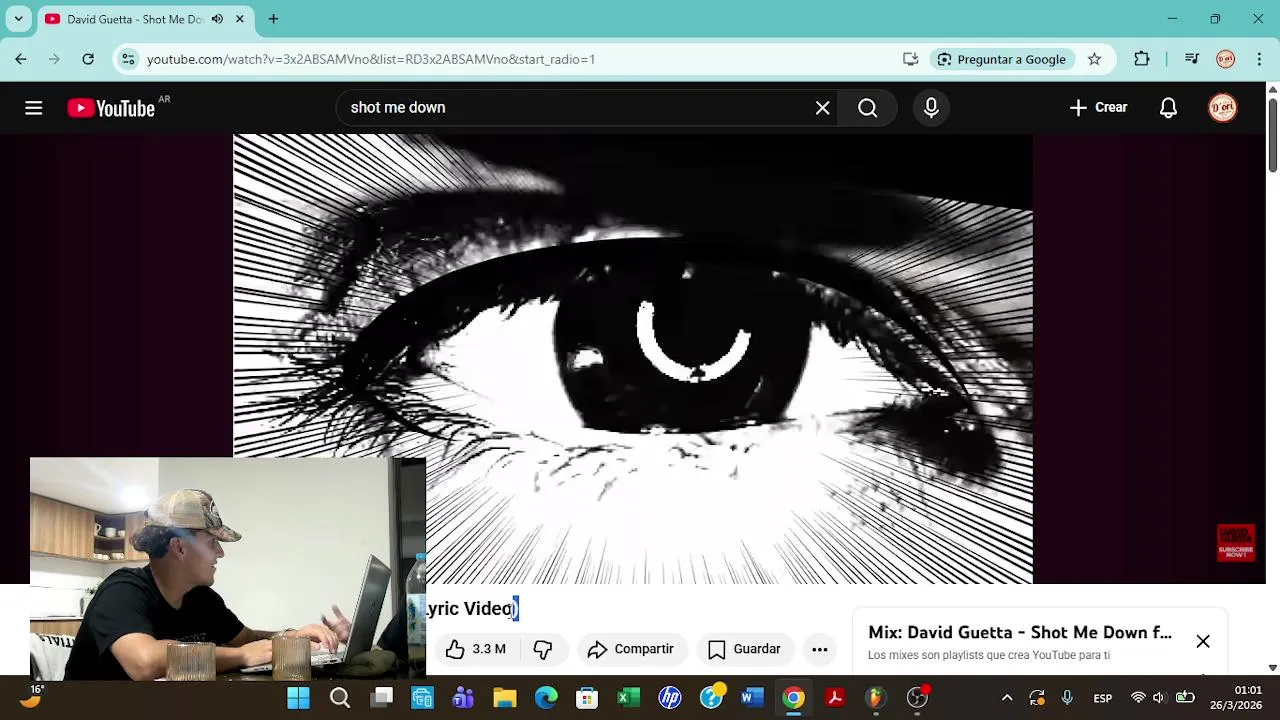Viewport: 1280px width, 720px height.
Task: Open Excel from the taskbar
Action: (629, 698)
